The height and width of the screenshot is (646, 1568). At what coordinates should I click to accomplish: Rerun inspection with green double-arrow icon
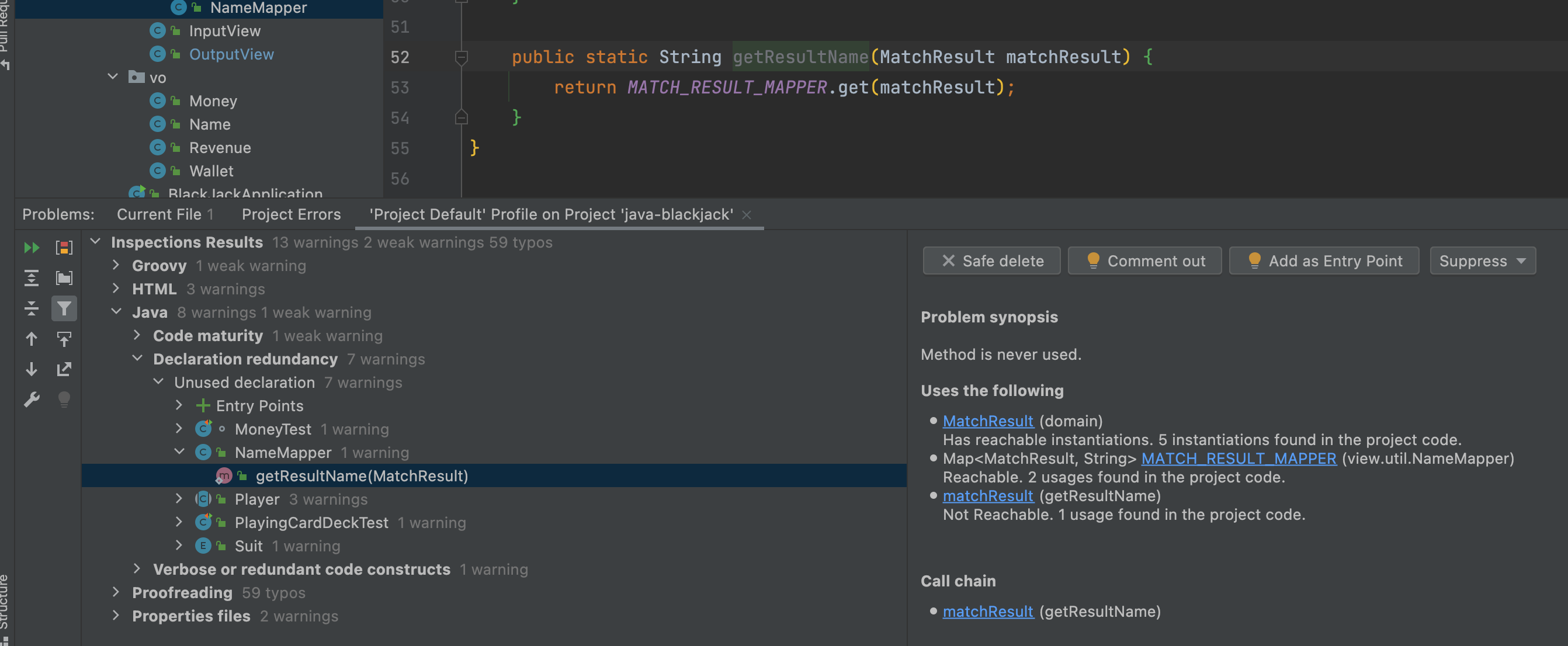31,248
